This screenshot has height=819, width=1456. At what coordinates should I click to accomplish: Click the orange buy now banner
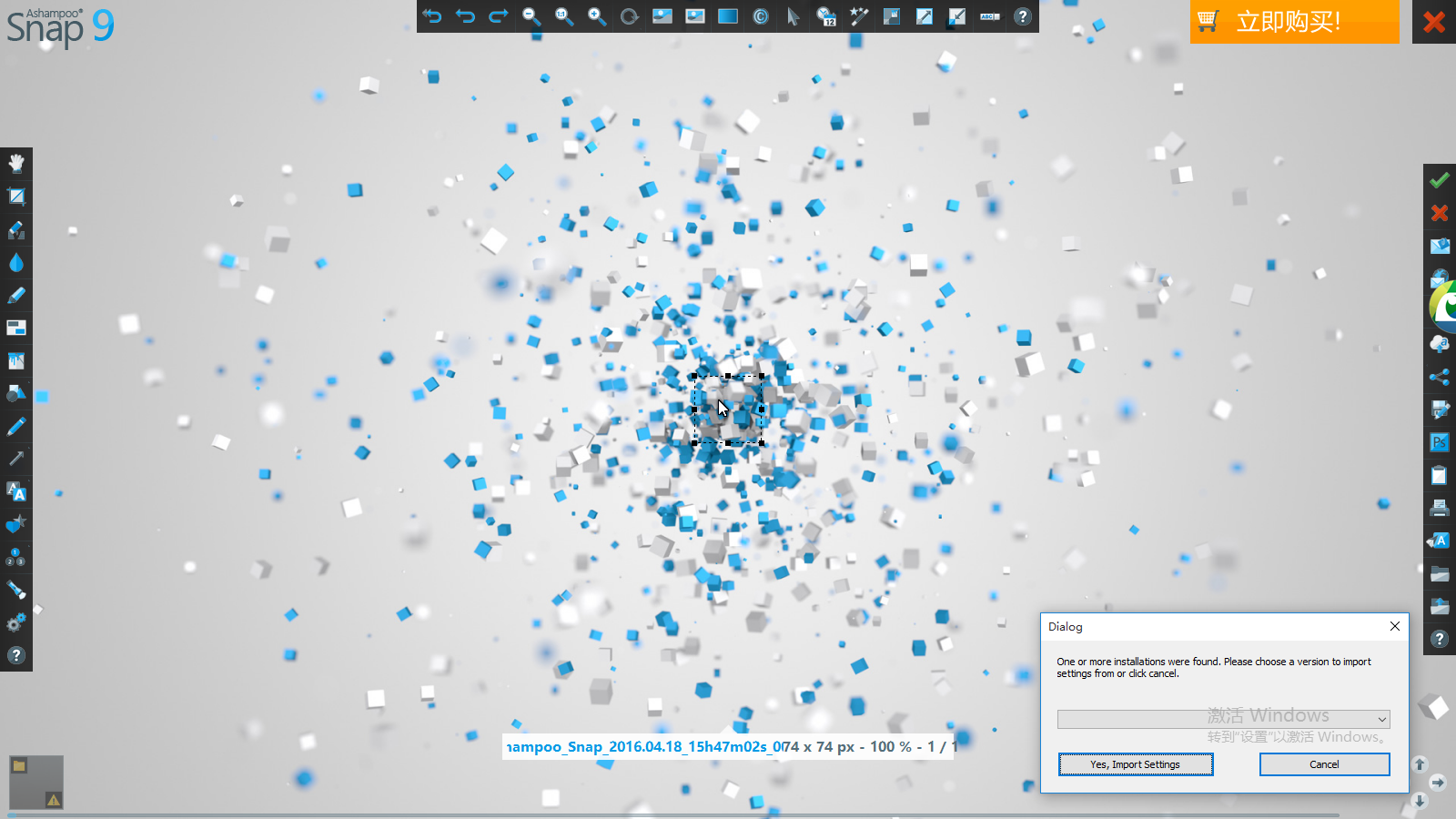(1294, 22)
